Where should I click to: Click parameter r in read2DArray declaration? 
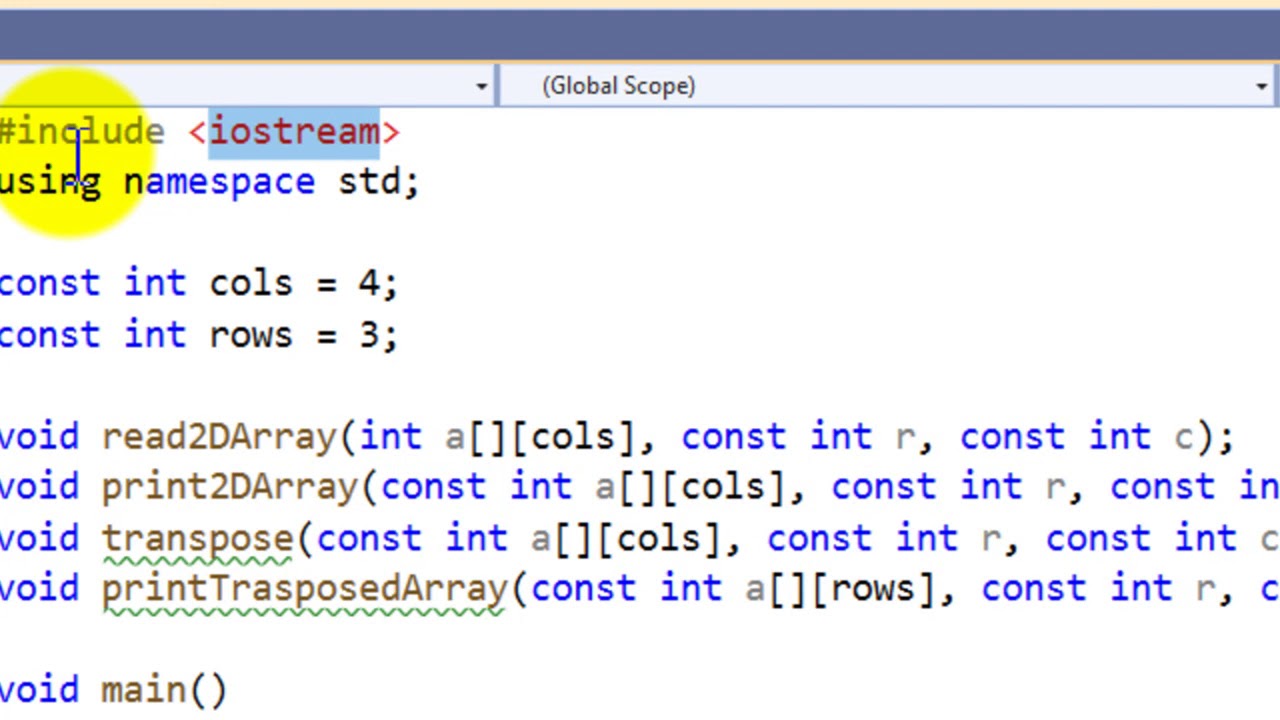pos(905,438)
